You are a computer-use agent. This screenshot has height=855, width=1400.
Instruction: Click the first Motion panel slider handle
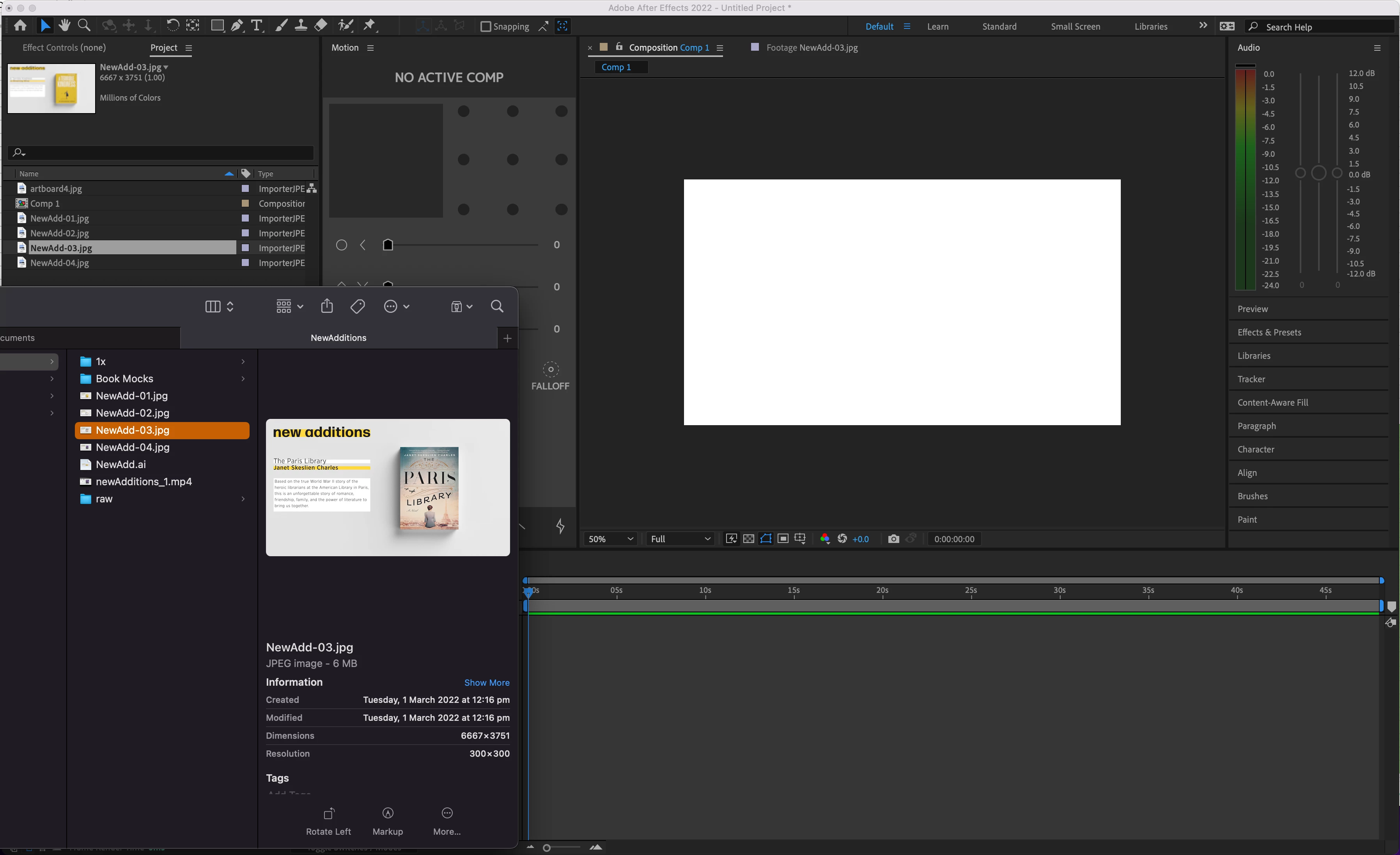(388, 245)
